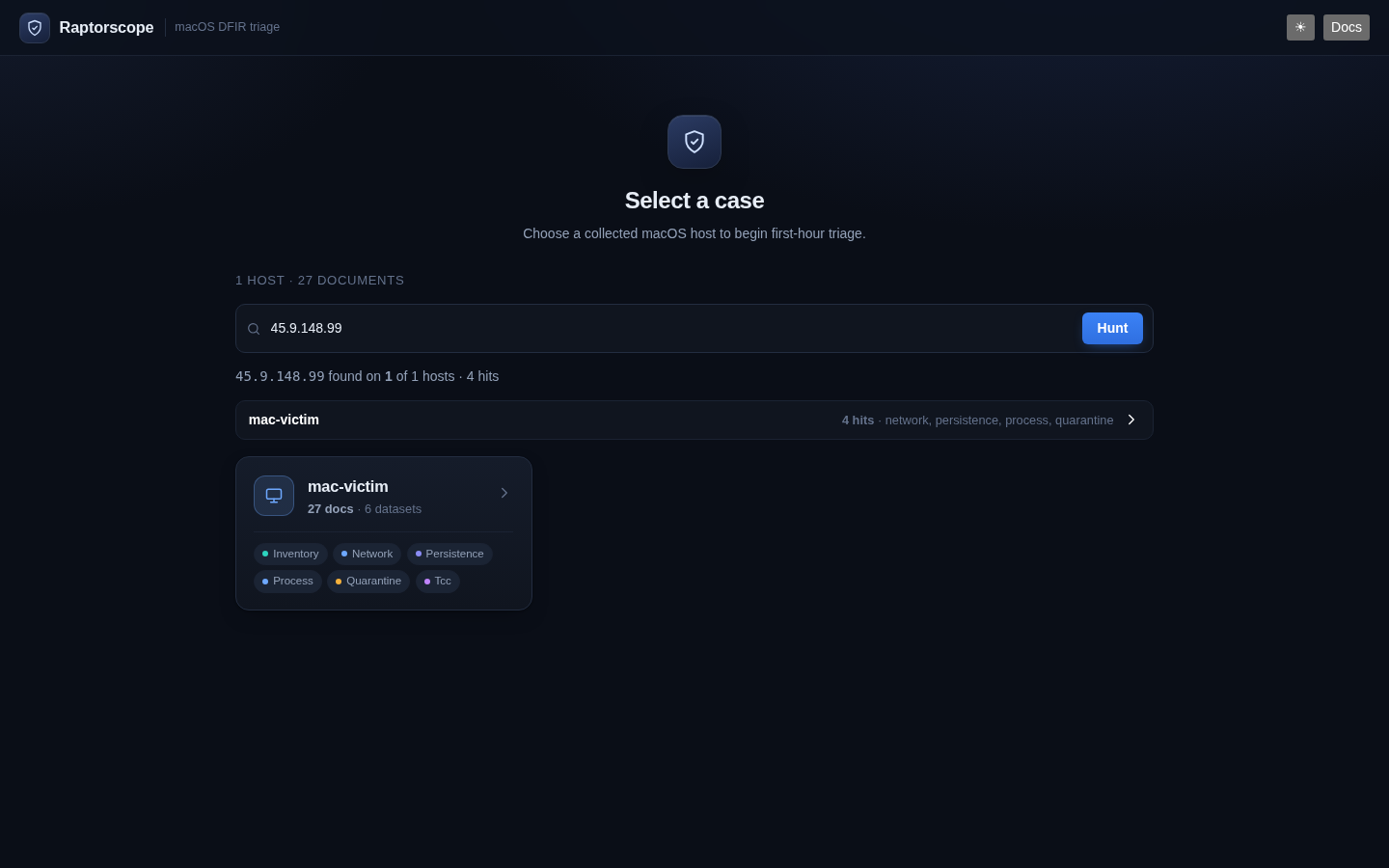Click the chevron on mac-victim card
The height and width of the screenshot is (868, 1389).
(x=504, y=493)
